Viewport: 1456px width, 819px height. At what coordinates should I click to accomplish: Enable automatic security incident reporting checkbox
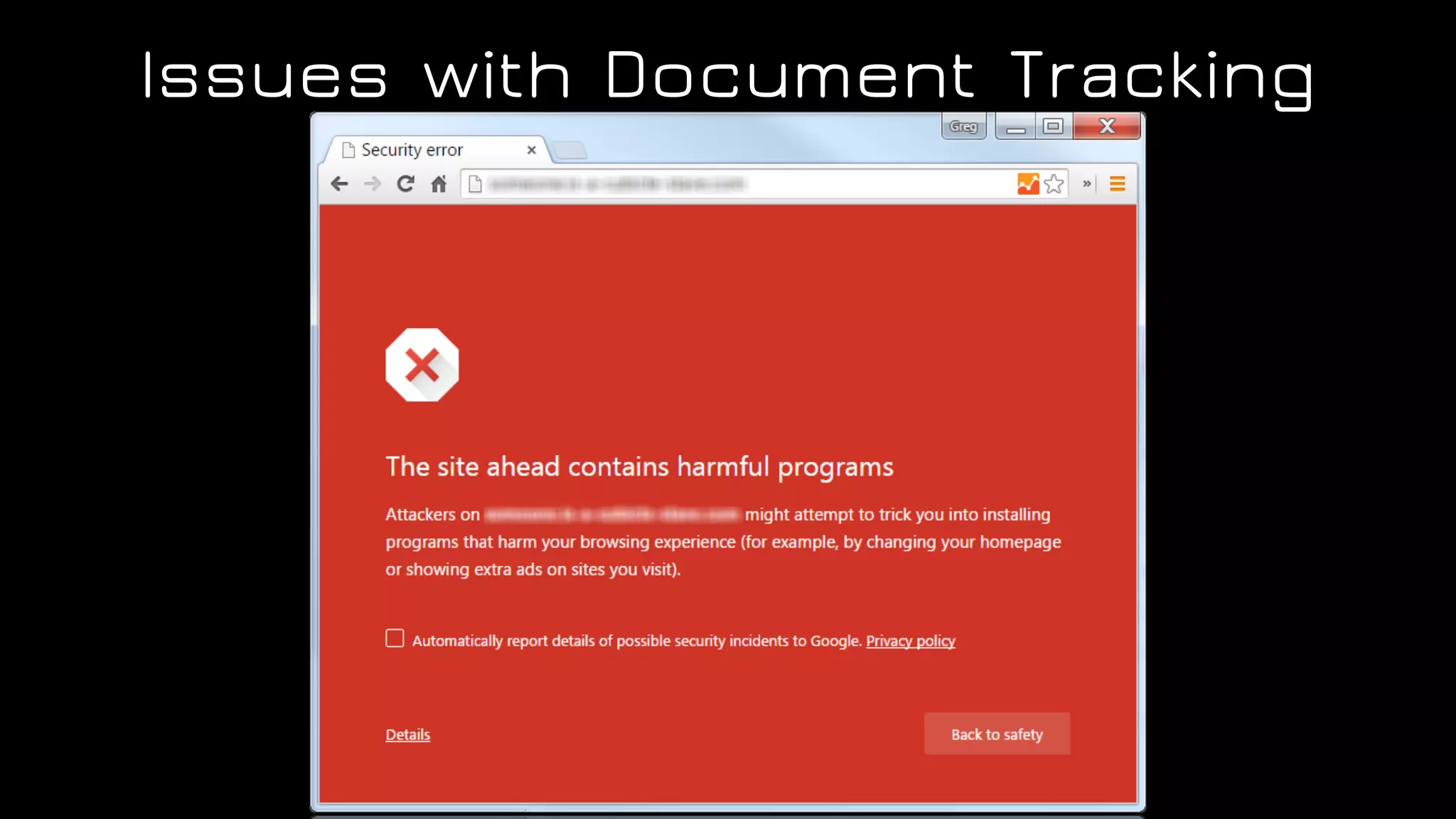(395, 638)
